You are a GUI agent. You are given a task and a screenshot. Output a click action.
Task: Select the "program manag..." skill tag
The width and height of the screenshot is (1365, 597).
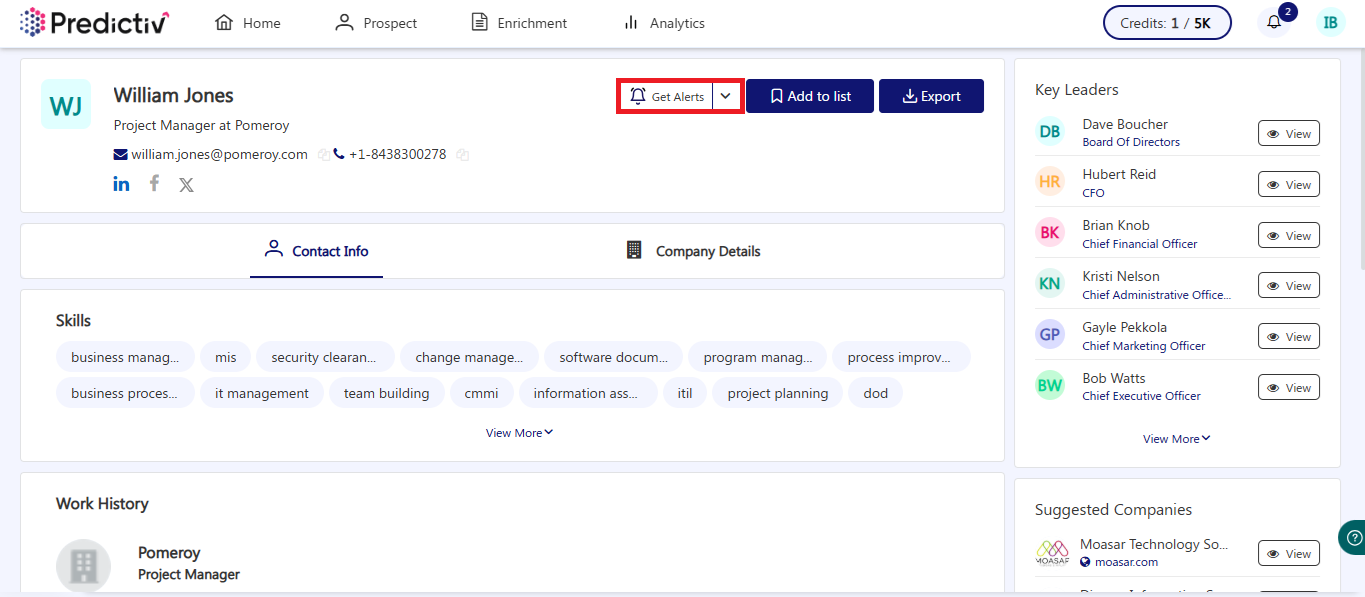point(757,357)
